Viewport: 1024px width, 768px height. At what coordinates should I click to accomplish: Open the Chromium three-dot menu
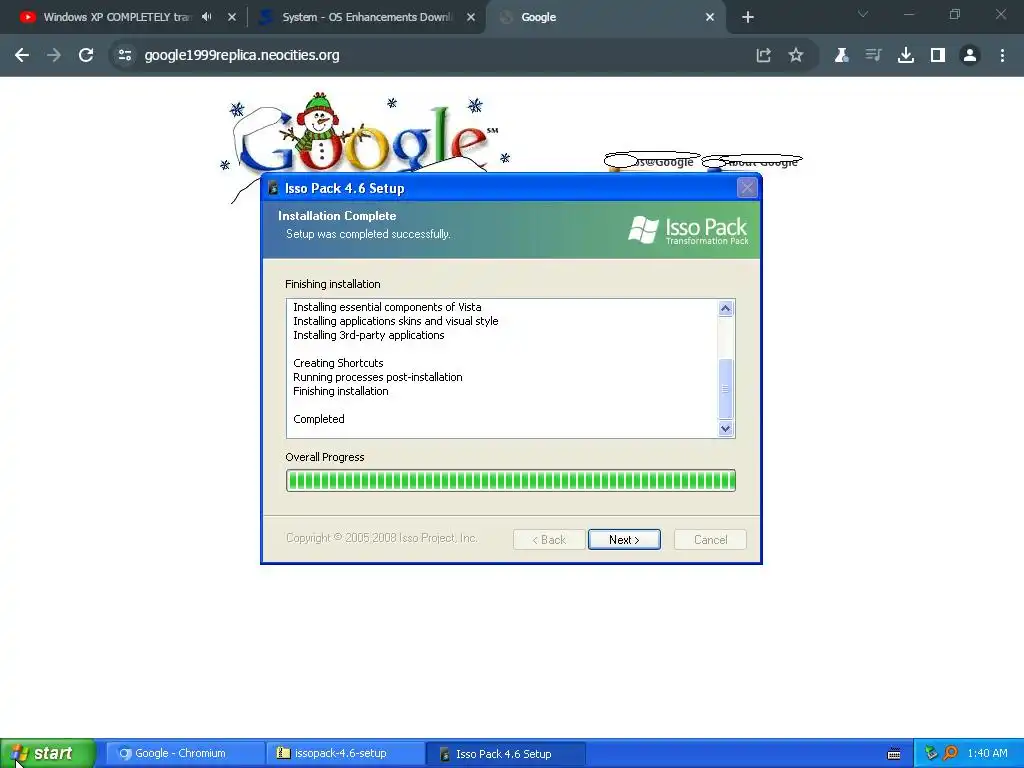tap(1002, 56)
